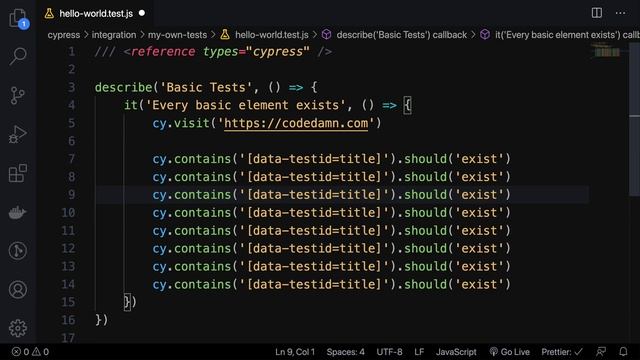The height and width of the screenshot is (360, 640).
Task: Click the Prettier status bar item
Action: (562, 352)
